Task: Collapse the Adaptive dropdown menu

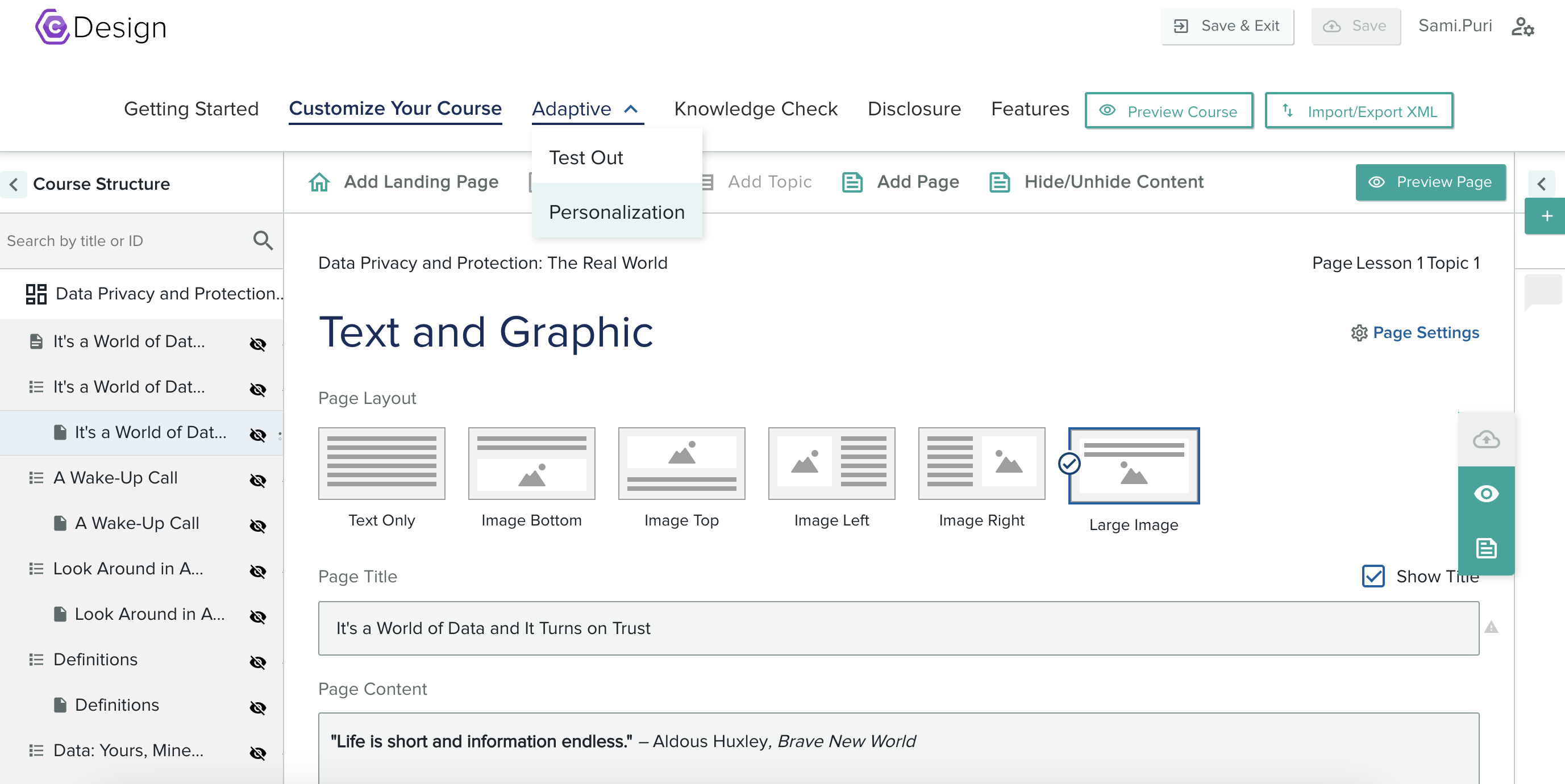Action: [632, 109]
